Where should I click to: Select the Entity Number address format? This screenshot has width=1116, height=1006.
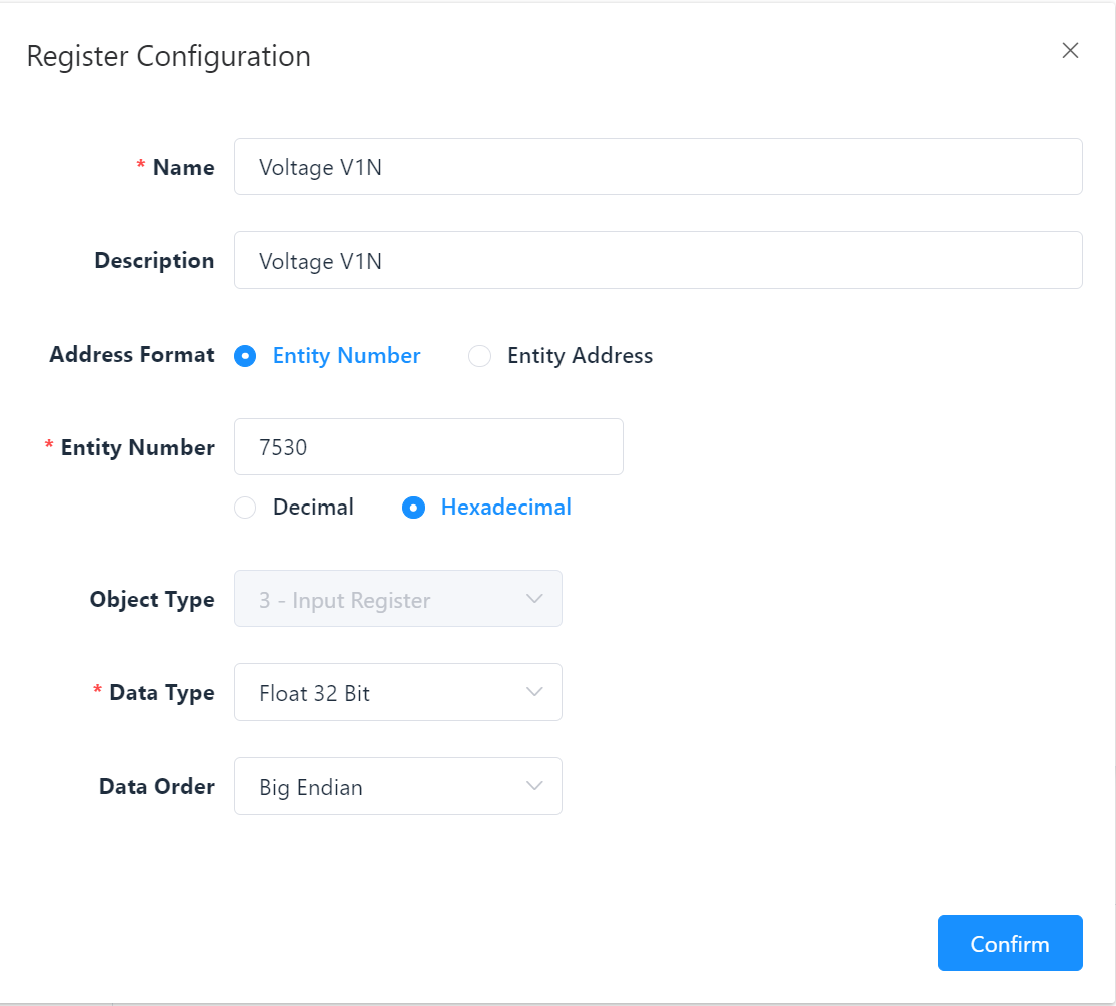[x=245, y=356]
